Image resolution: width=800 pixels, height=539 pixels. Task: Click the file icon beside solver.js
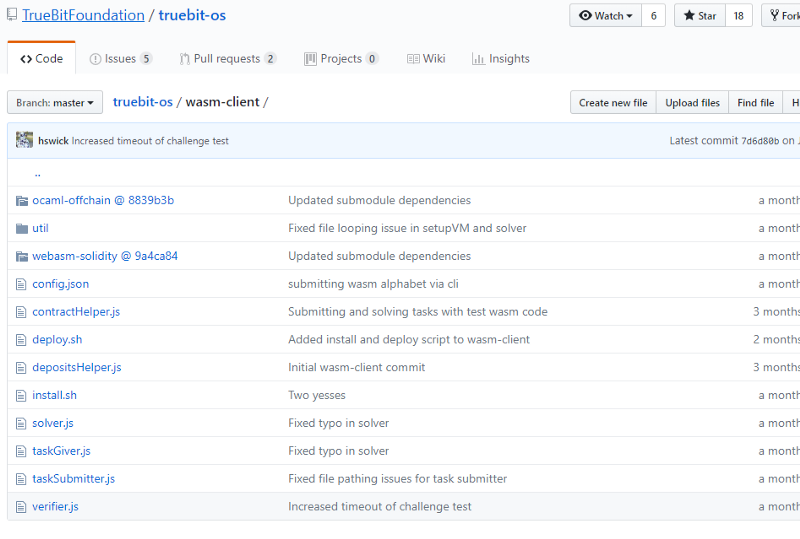[22, 423]
